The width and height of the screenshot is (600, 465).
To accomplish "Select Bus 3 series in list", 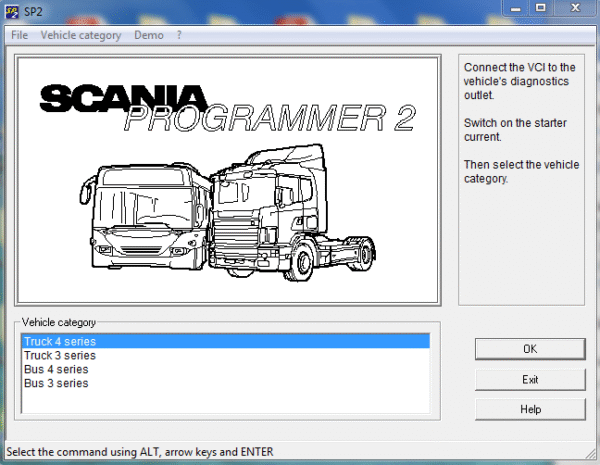I will click(x=225, y=383).
